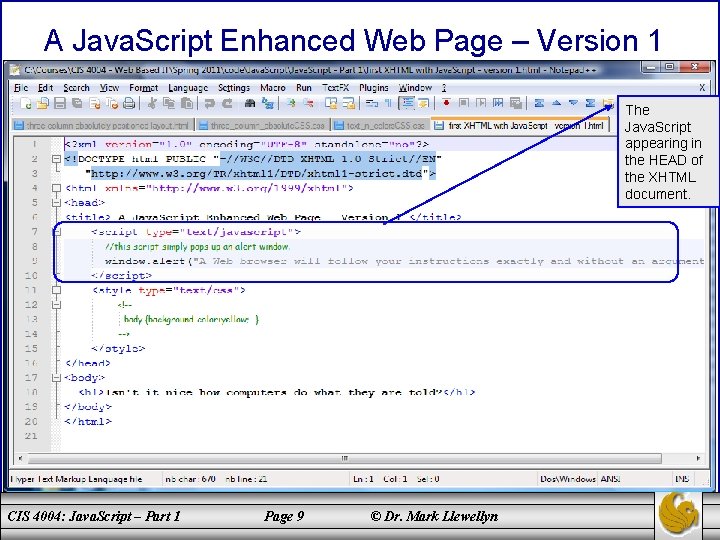The width and height of the screenshot is (720, 540).
Task: Collapse the DOCTYPE fold on line 2
Action: pyautogui.click(x=56, y=159)
